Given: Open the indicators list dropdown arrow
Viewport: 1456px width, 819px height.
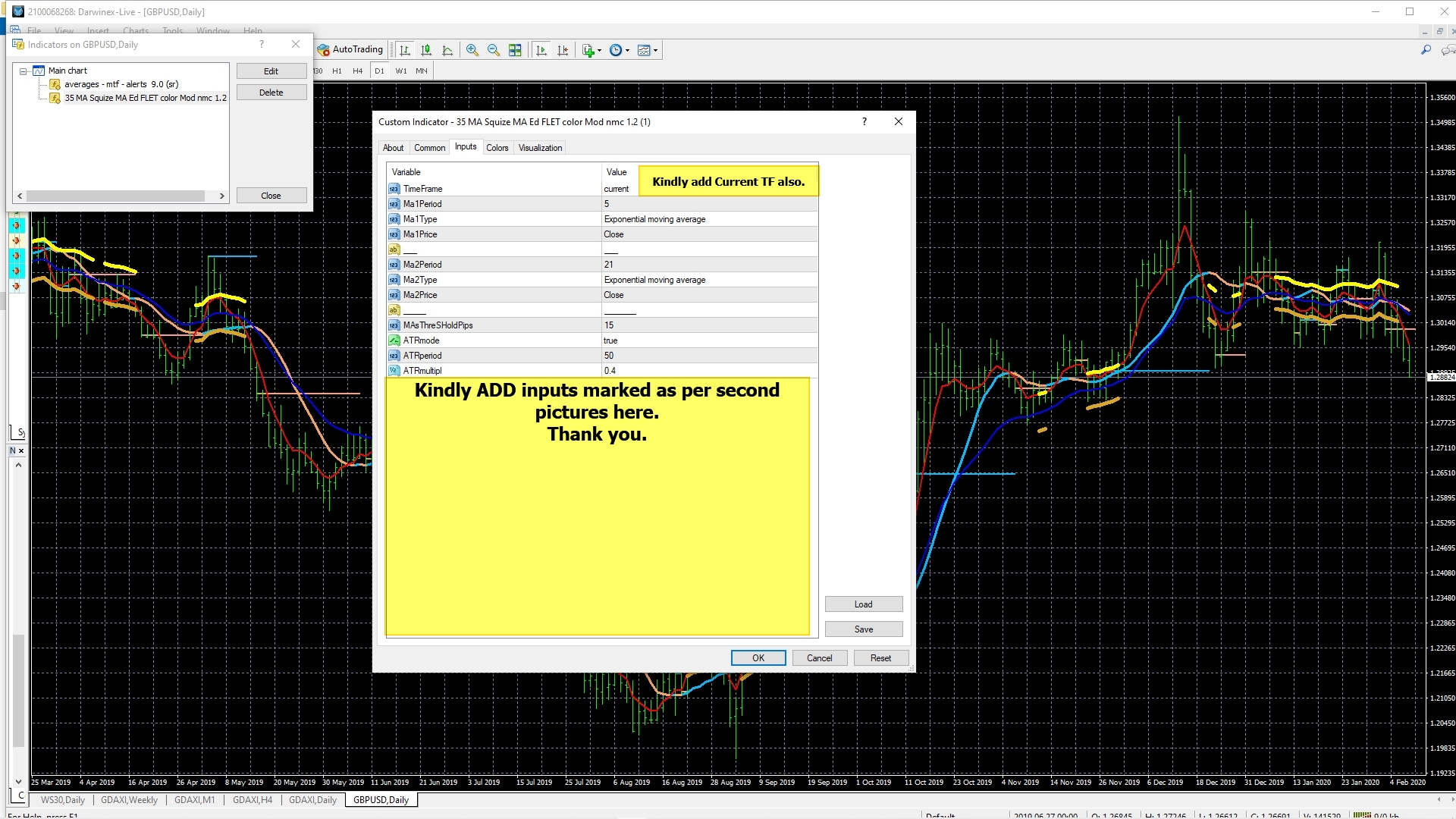Looking at the screenshot, I should (600, 51).
